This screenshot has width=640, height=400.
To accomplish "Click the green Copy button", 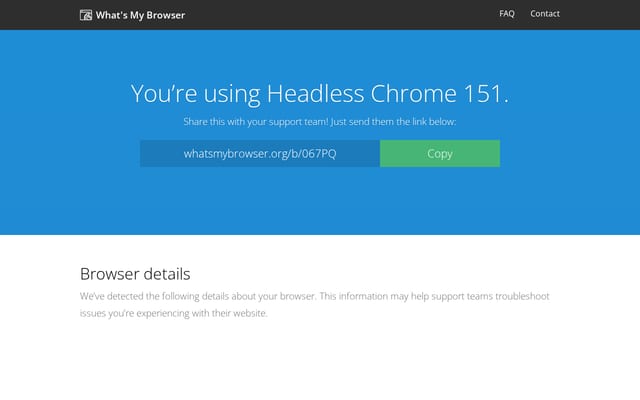I will point(440,153).
